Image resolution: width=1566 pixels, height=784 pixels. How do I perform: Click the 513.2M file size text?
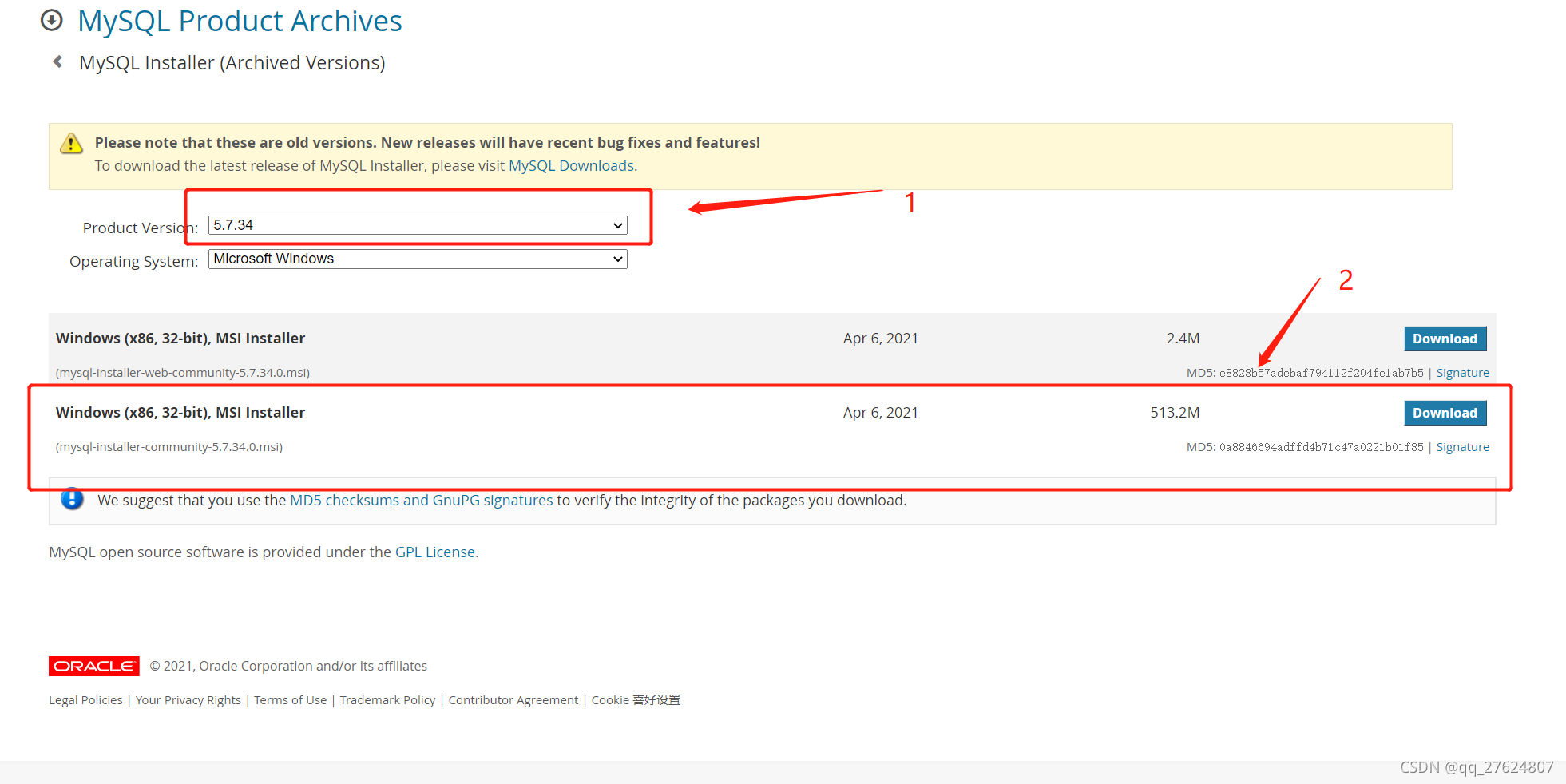click(x=1175, y=413)
